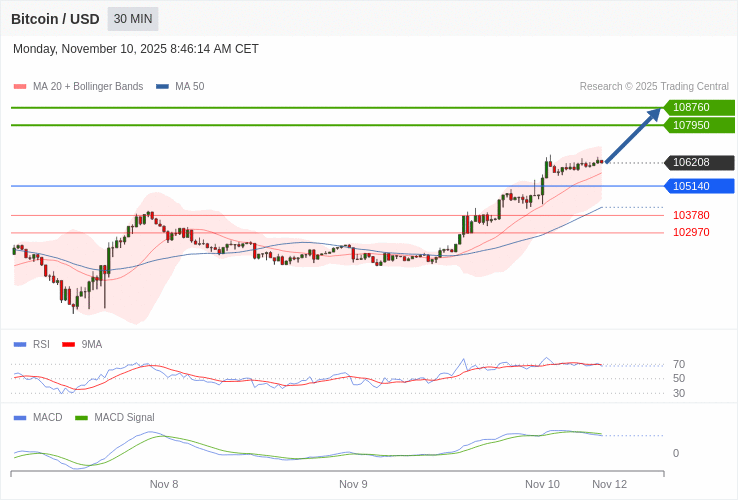The image size is (738, 500).
Task: Click the MA 20 + Bollinger Bands legend swatch
Action: tap(20, 87)
